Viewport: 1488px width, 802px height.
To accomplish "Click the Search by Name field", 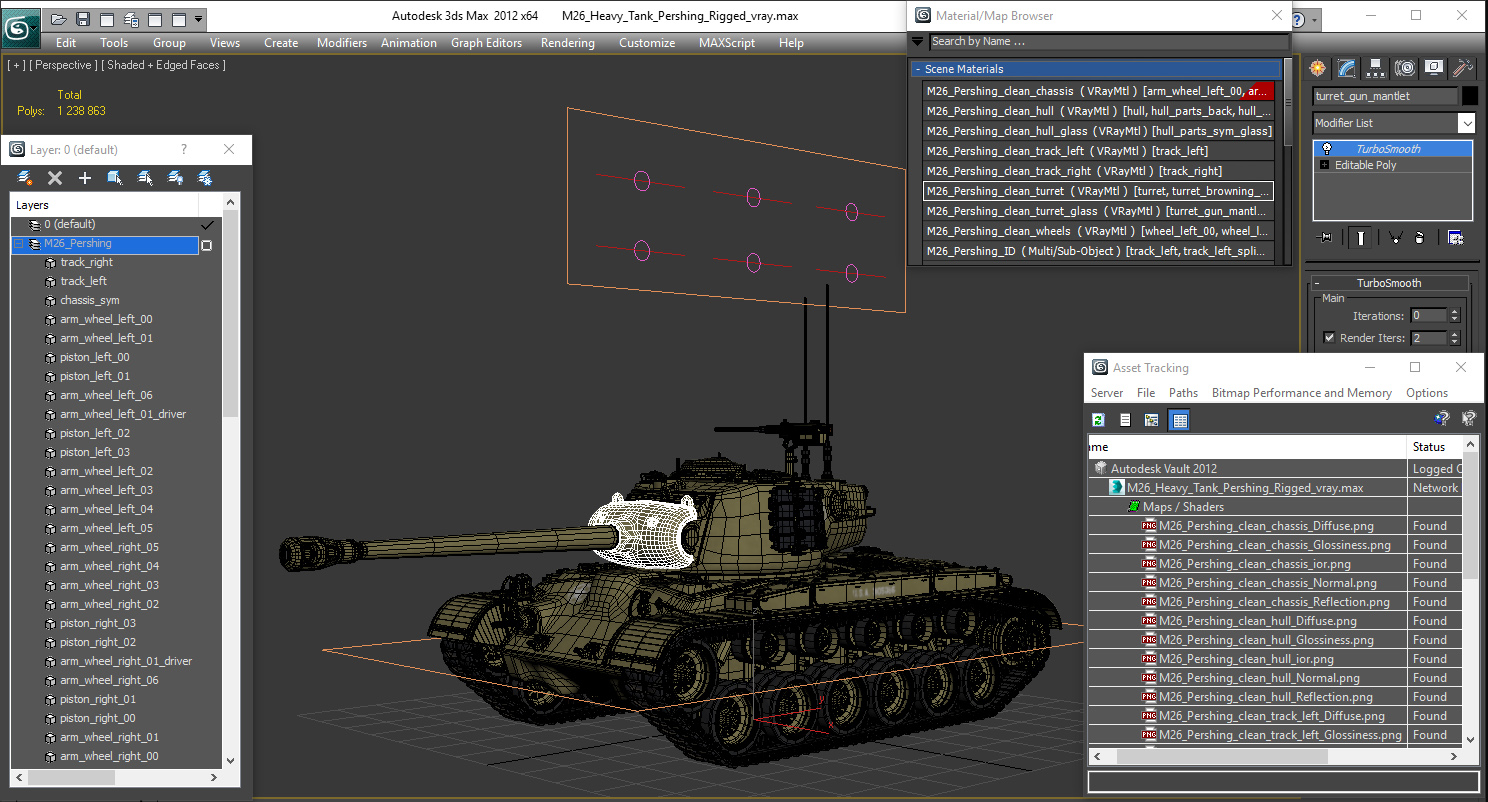I will [x=1109, y=42].
